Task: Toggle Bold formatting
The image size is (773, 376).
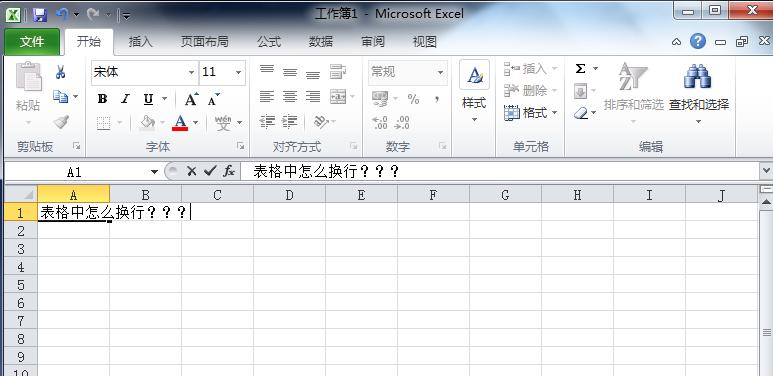Action: [x=102, y=99]
